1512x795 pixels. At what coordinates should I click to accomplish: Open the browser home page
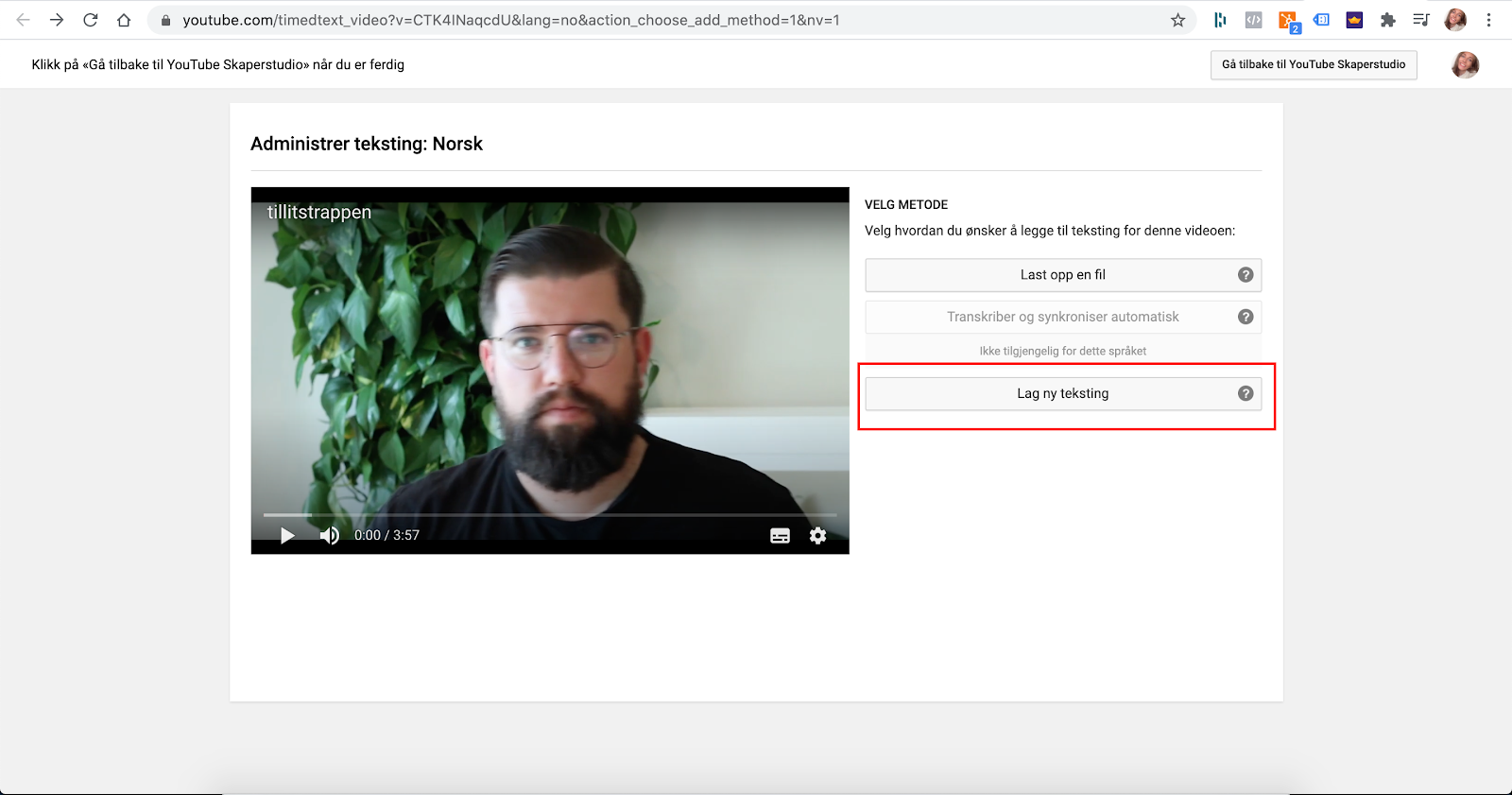point(124,20)
